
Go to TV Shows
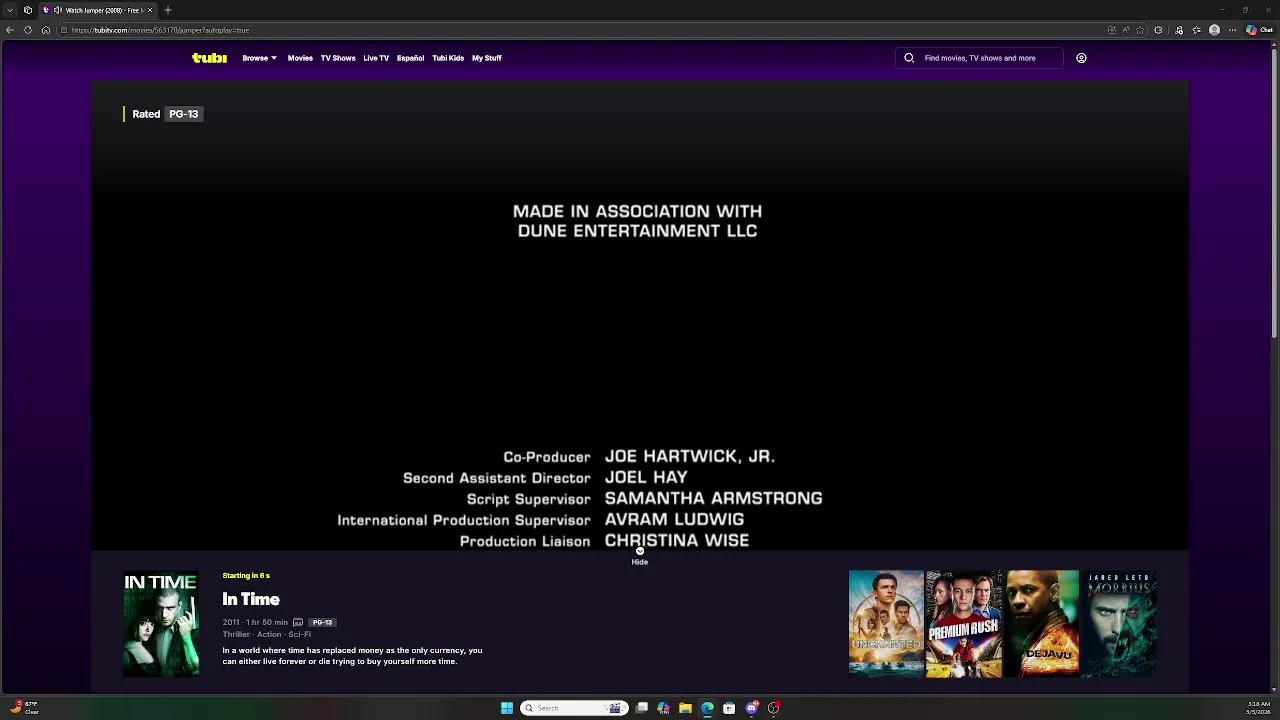click(x=338, y=58)
